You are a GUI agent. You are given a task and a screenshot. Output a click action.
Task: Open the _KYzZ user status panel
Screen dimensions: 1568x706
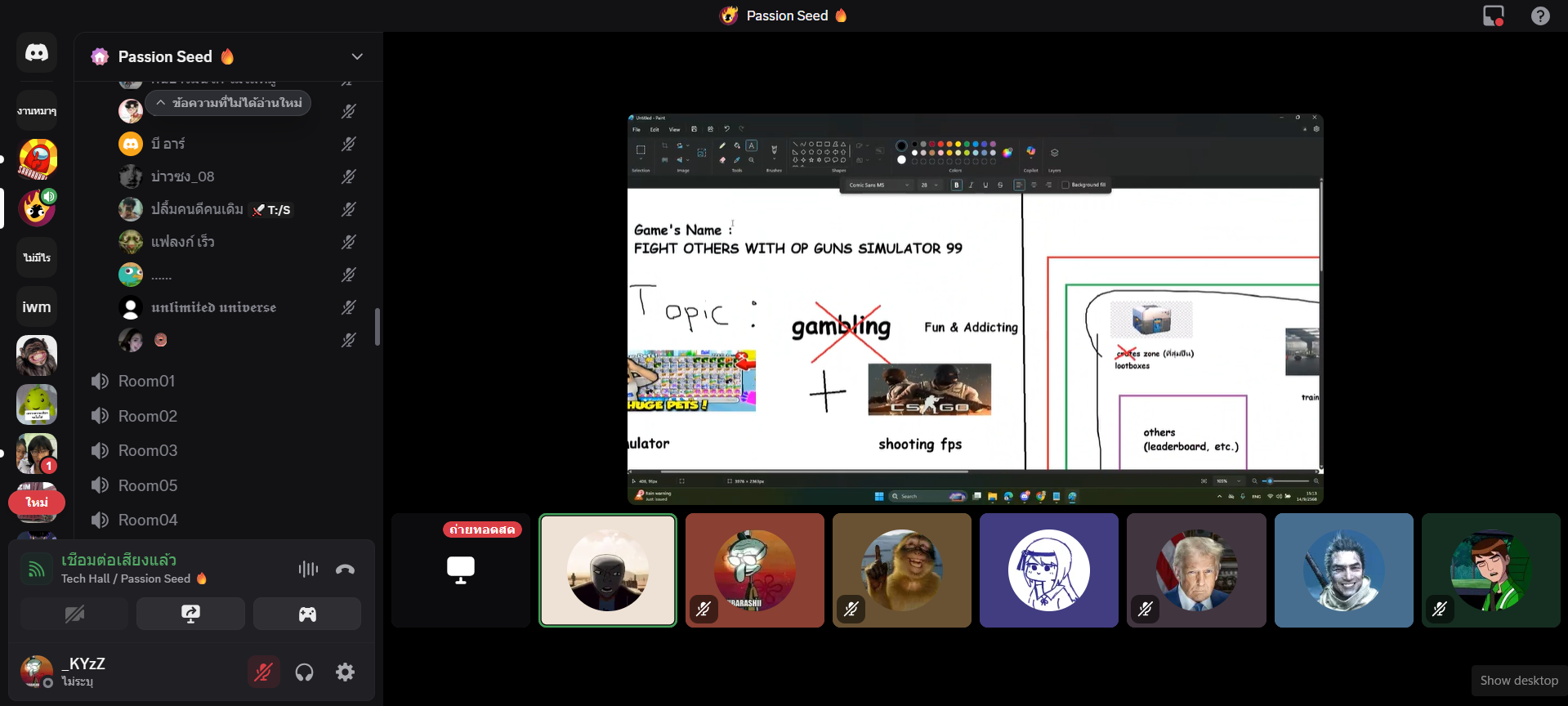82,671
